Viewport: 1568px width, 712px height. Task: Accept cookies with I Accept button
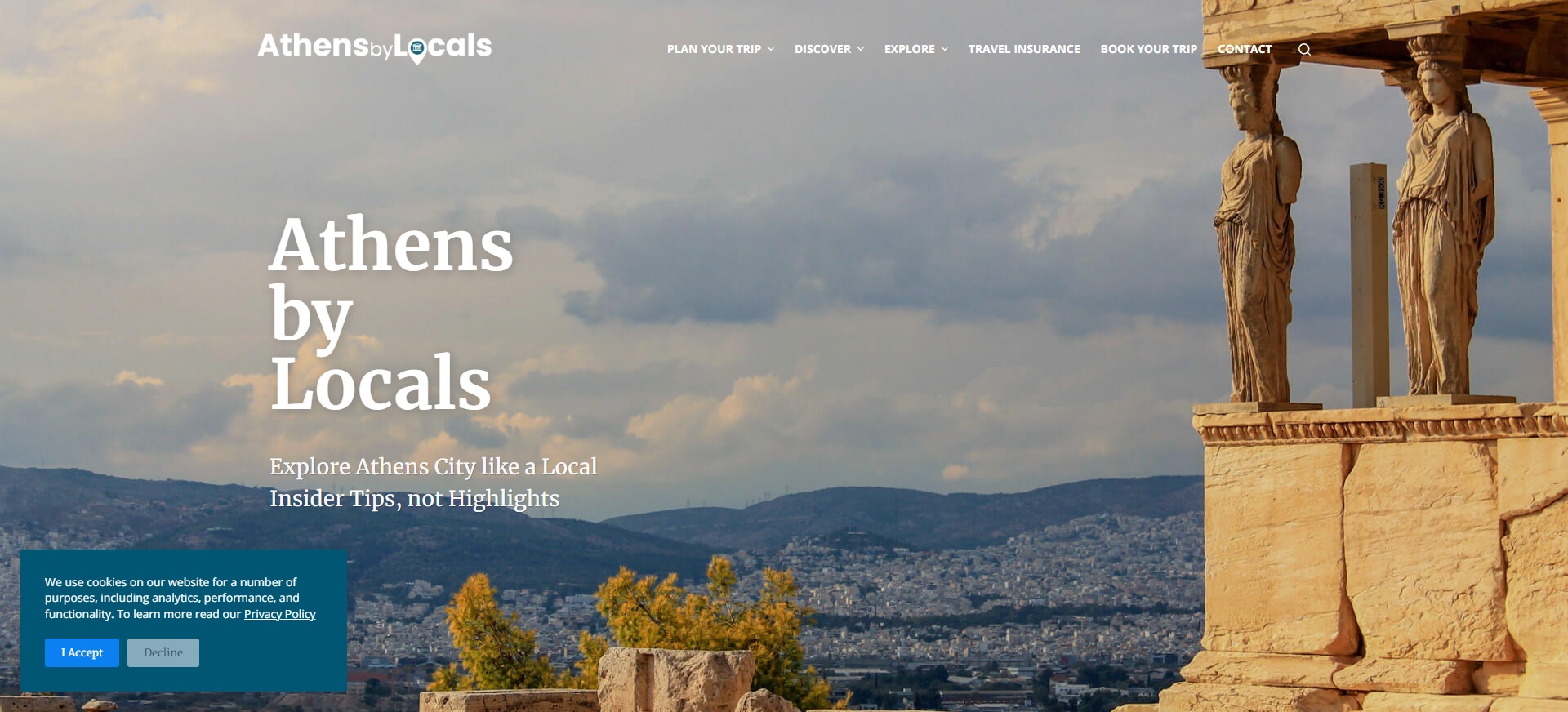[82, 652]
